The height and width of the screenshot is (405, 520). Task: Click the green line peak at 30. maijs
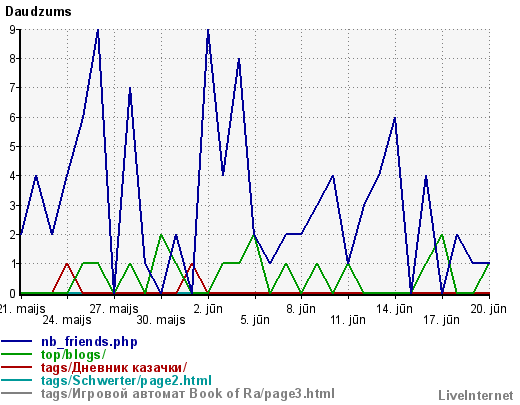tap(161, 235)
